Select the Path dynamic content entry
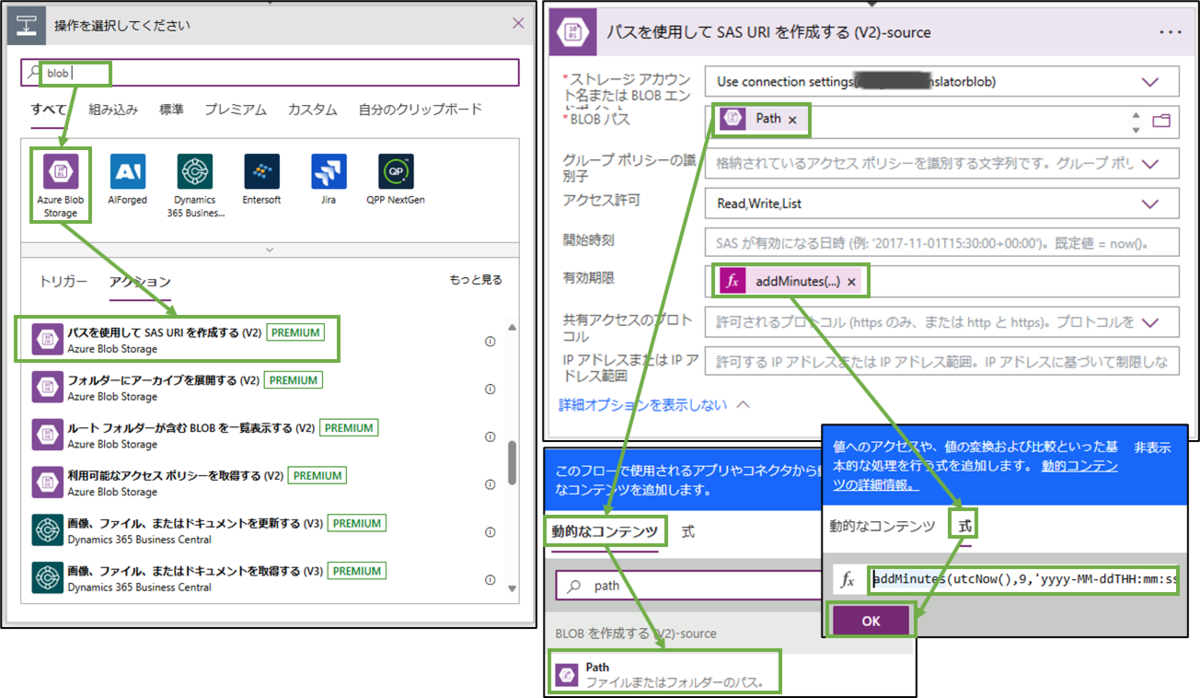The width and height of the screenshot is (1200, 698). 666,673
